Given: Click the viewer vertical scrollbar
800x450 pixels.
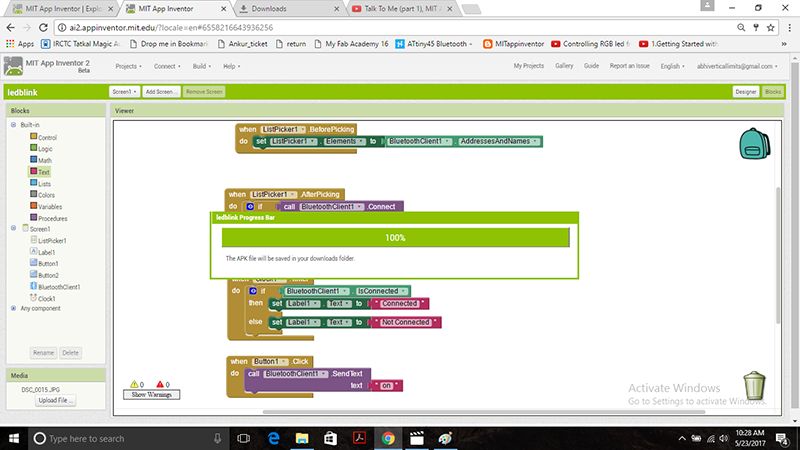Looking at the screenshot, I should click(x=778, y=255).
